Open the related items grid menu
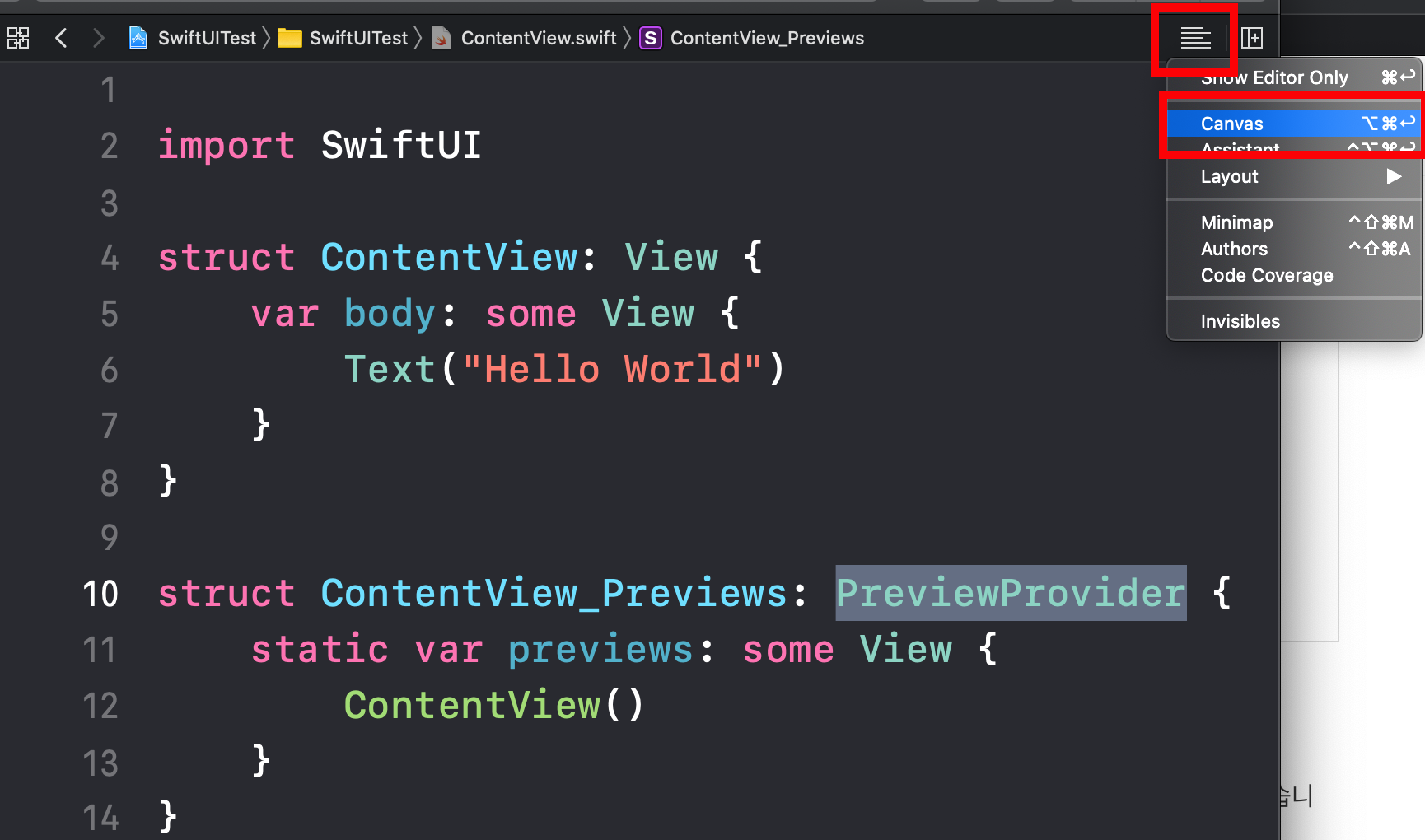The image size is (1425, 840). 18,38
